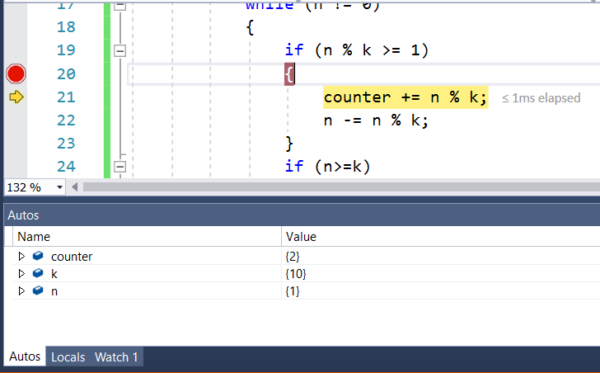Click the k variable cube icon
The height and width of the screenshot is (373, 600).
click(38, 273)
